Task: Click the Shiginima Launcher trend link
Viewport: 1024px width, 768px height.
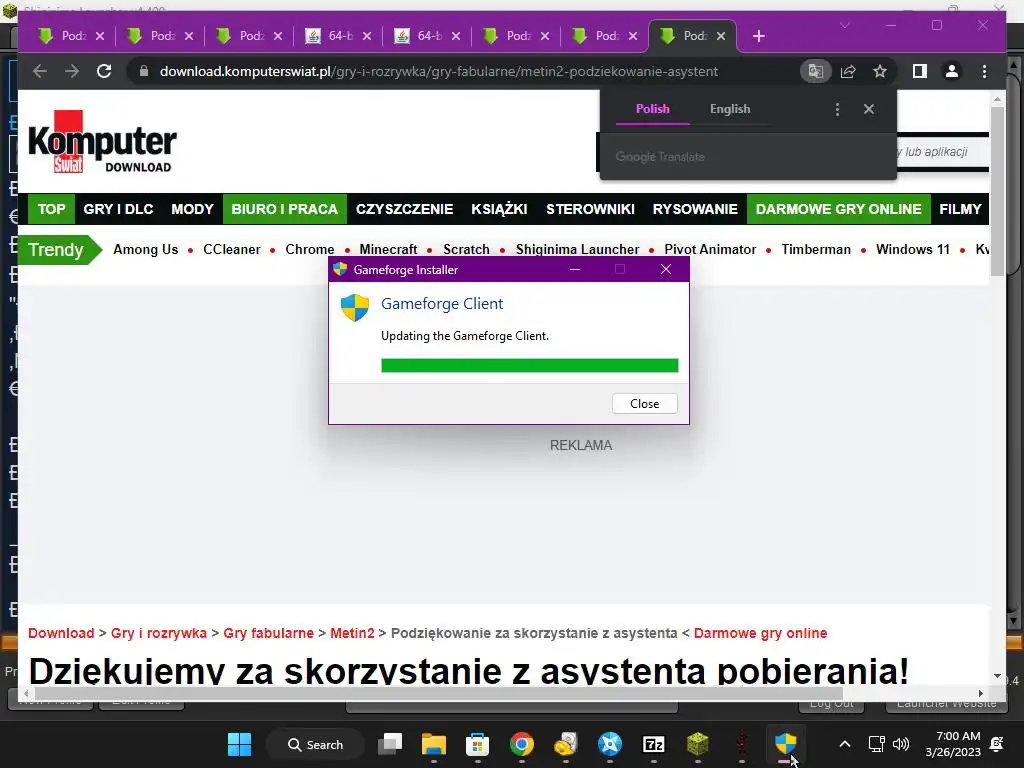Action: 577,249
